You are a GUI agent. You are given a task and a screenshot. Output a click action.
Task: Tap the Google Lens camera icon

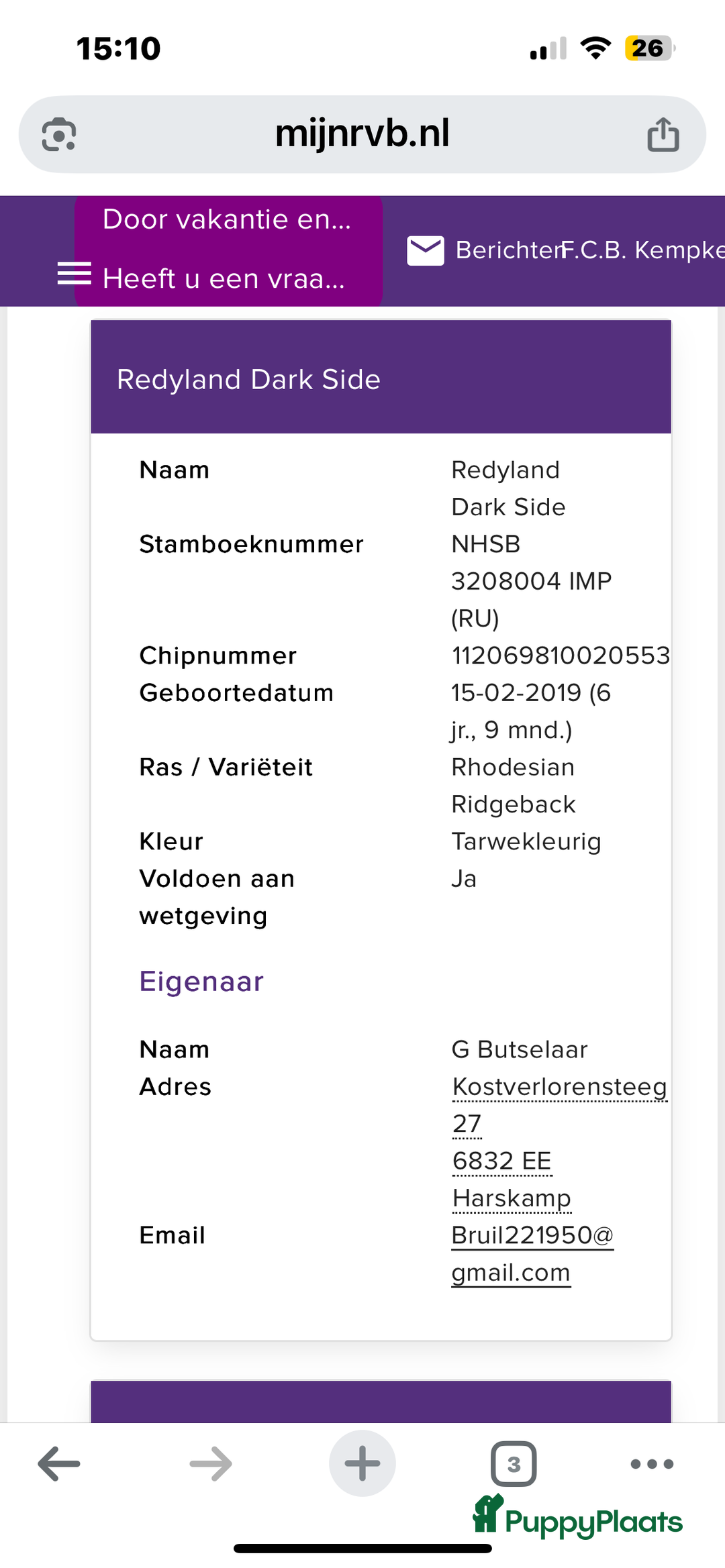coord(59,134)
